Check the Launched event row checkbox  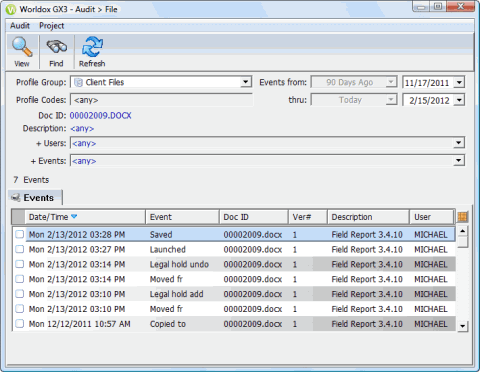click(20, 249)
